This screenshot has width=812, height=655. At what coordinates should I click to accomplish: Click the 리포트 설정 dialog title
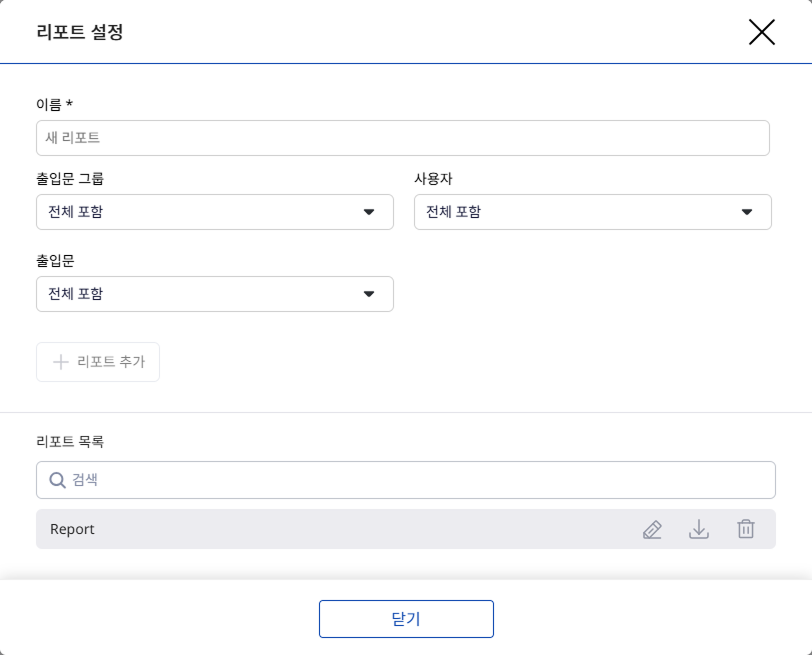pyautogui.click(x=80, y=32)
